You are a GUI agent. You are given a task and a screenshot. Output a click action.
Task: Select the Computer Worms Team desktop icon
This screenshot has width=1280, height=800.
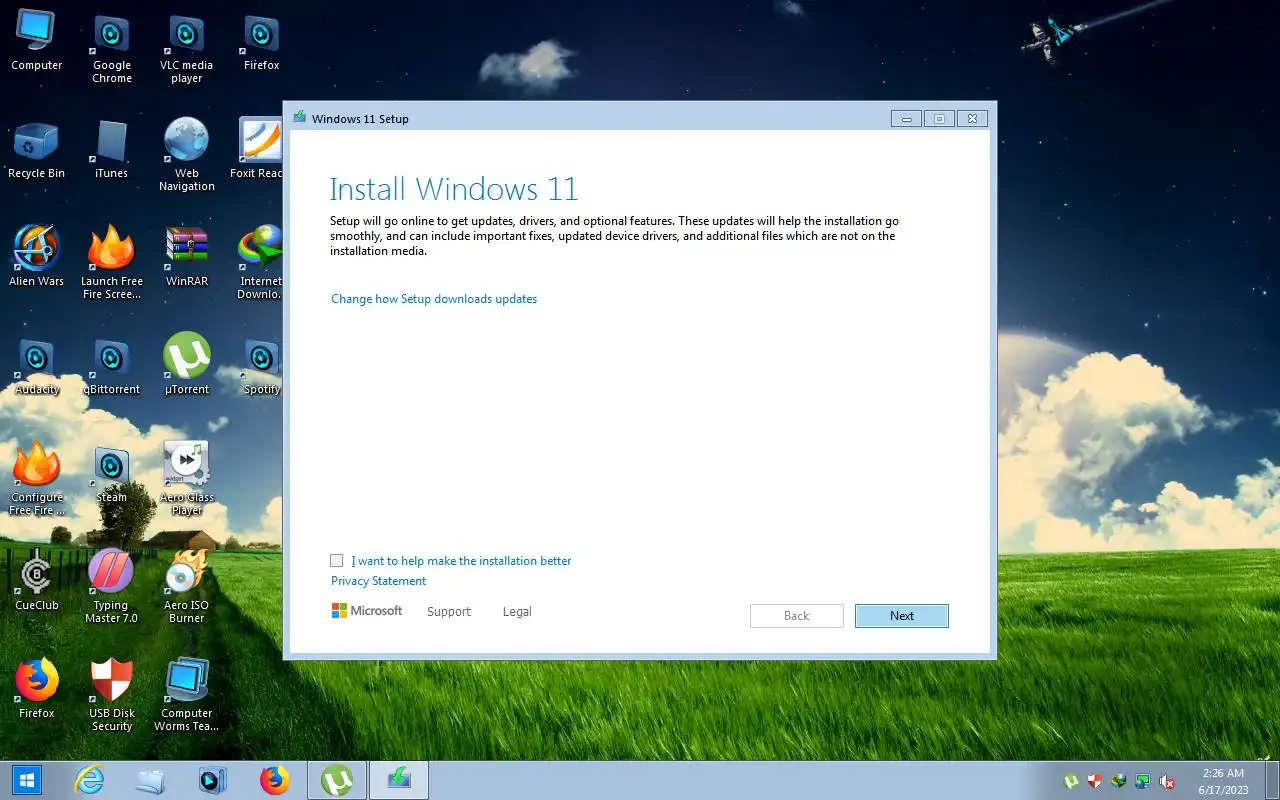click(186, 694)
